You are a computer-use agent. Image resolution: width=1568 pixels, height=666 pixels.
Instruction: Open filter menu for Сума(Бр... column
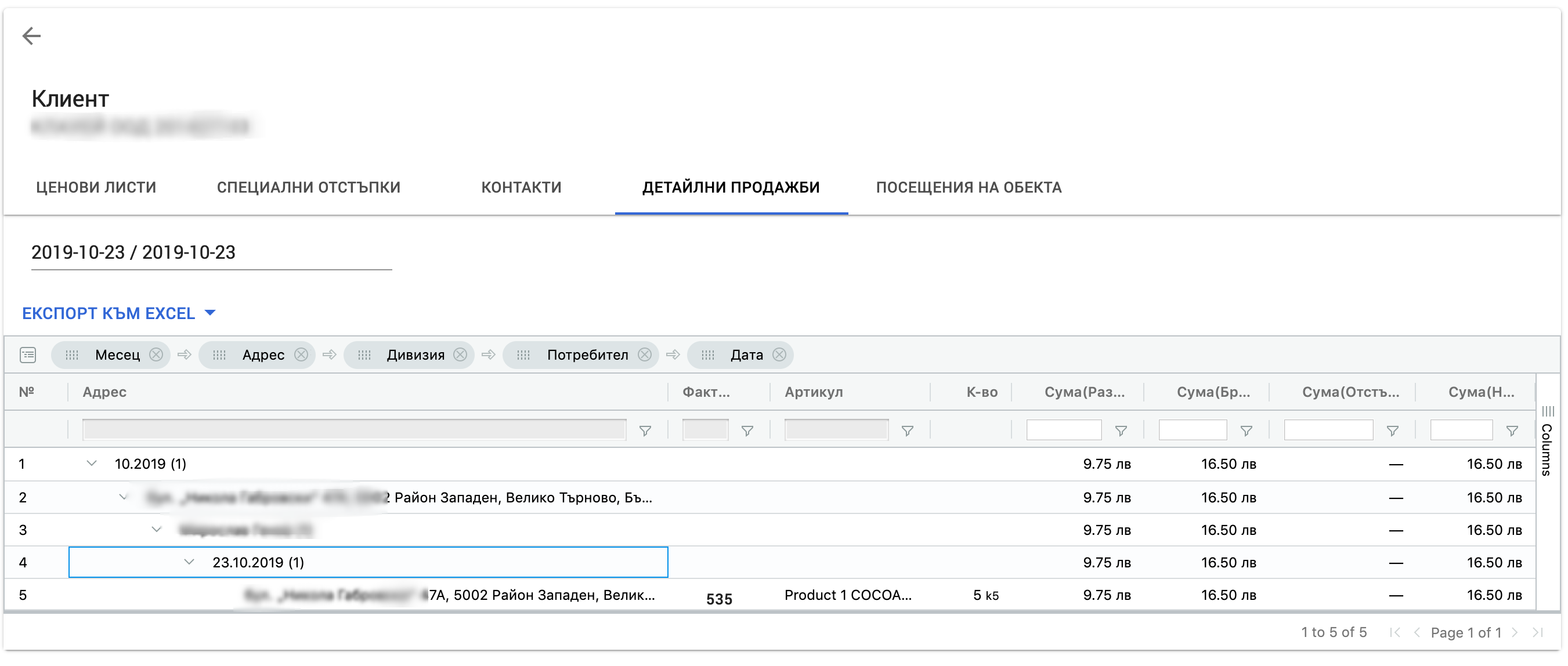[1247, 431]
